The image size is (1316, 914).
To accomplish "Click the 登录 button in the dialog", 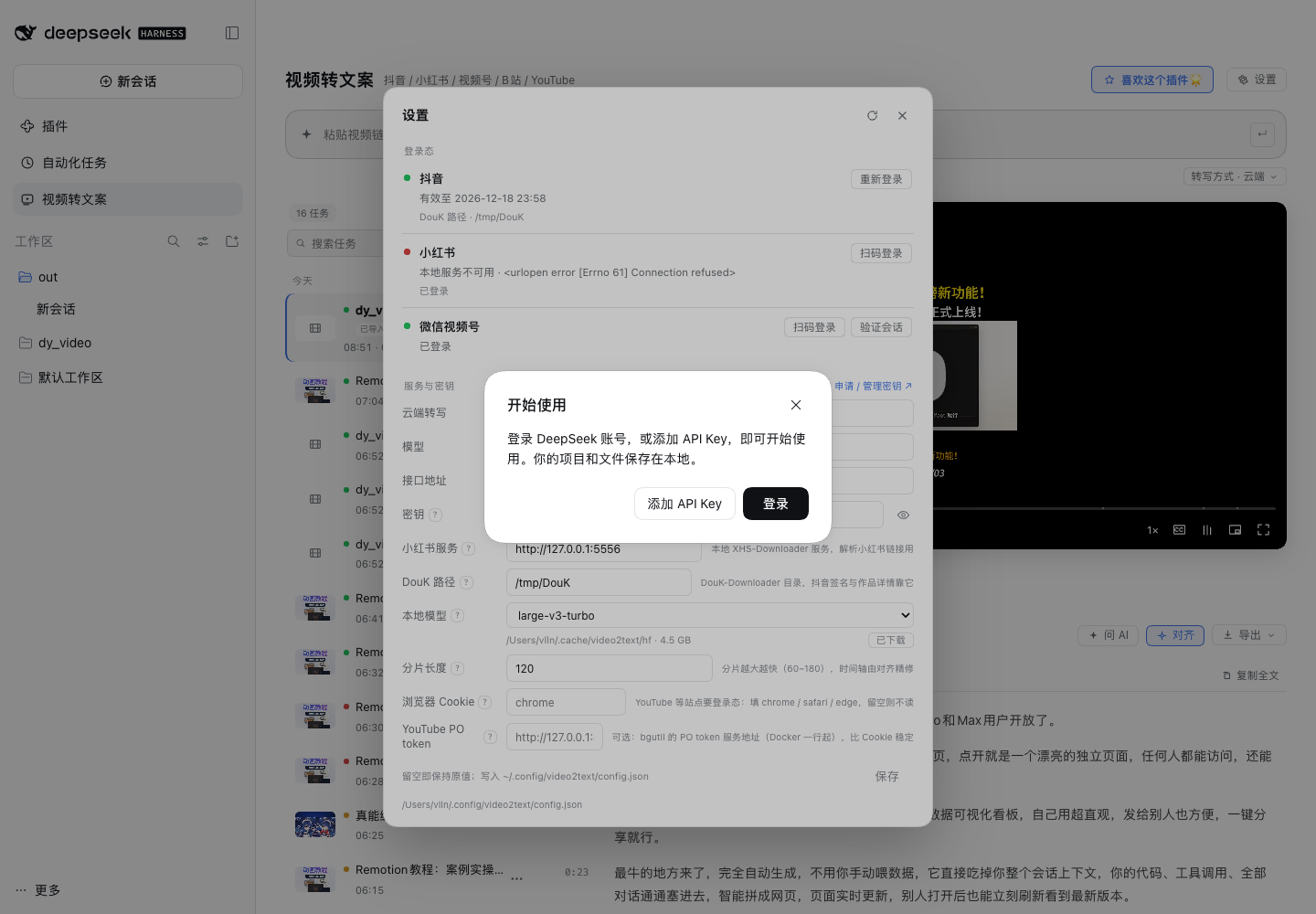I will click(x=776, y=504).
